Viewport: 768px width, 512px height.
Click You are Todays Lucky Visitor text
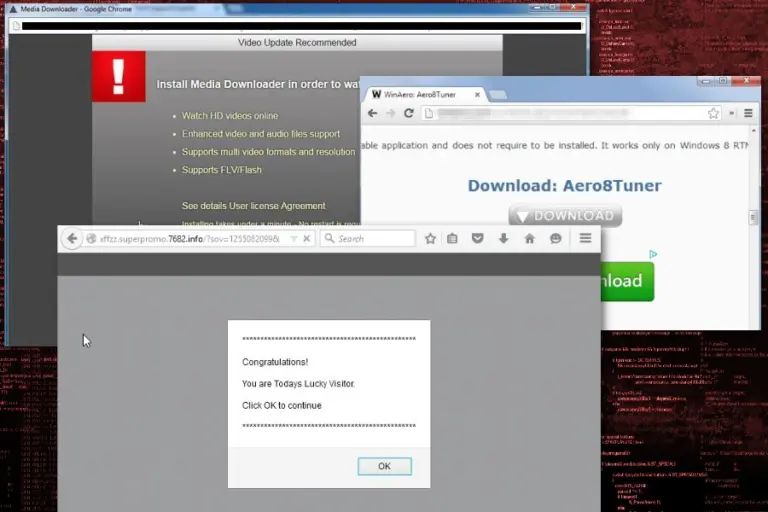pyautogui.click(x=298, y=384)
